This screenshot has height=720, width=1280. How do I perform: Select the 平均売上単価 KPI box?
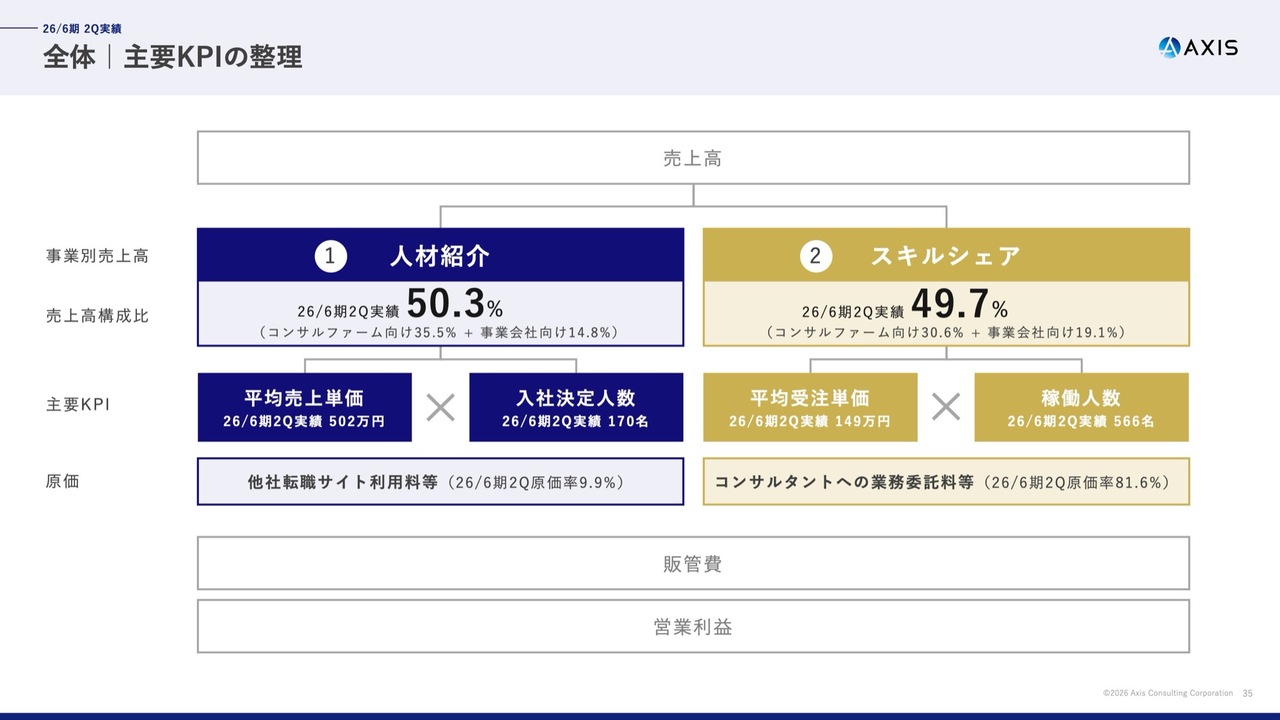(x=304, y=408)
